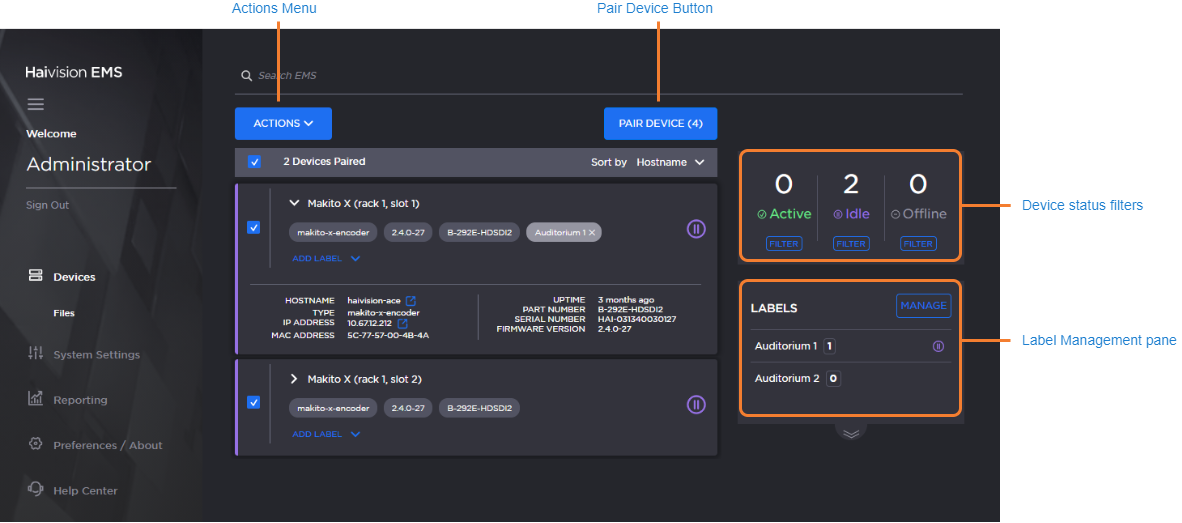
Task: Click into the Search EMS field
Action: click(600, 76)
